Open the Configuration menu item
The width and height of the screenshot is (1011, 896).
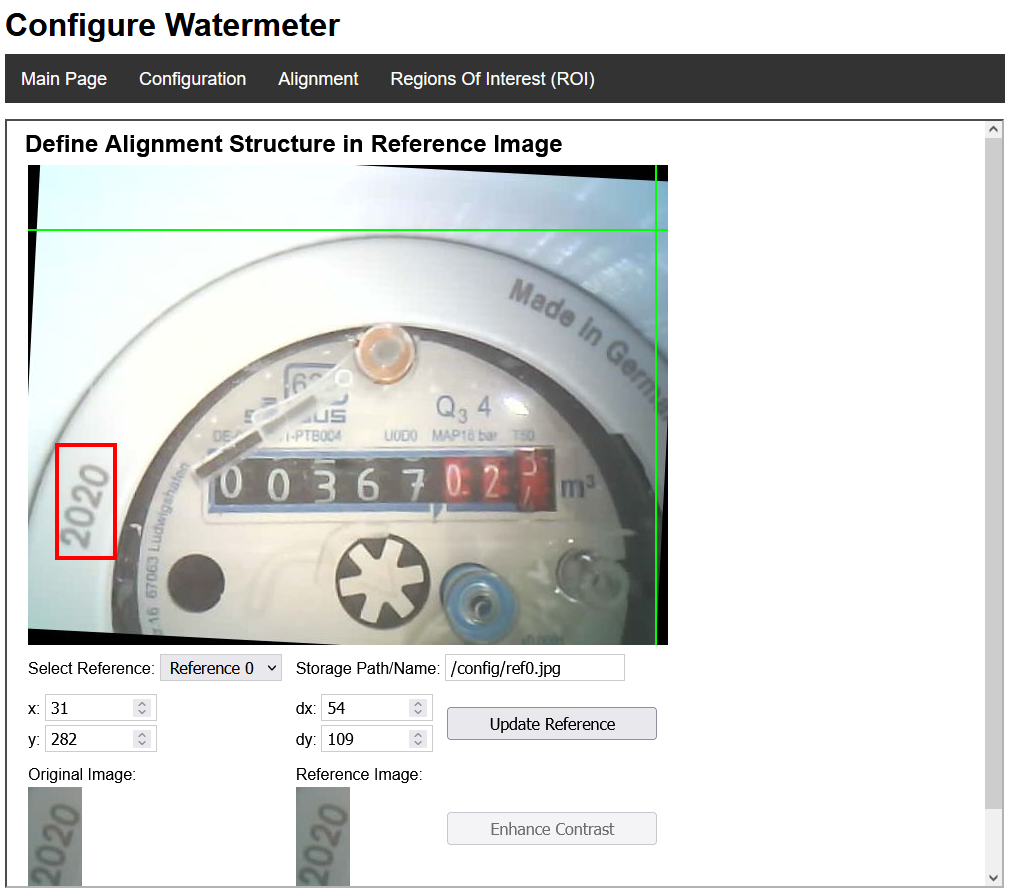192,79
